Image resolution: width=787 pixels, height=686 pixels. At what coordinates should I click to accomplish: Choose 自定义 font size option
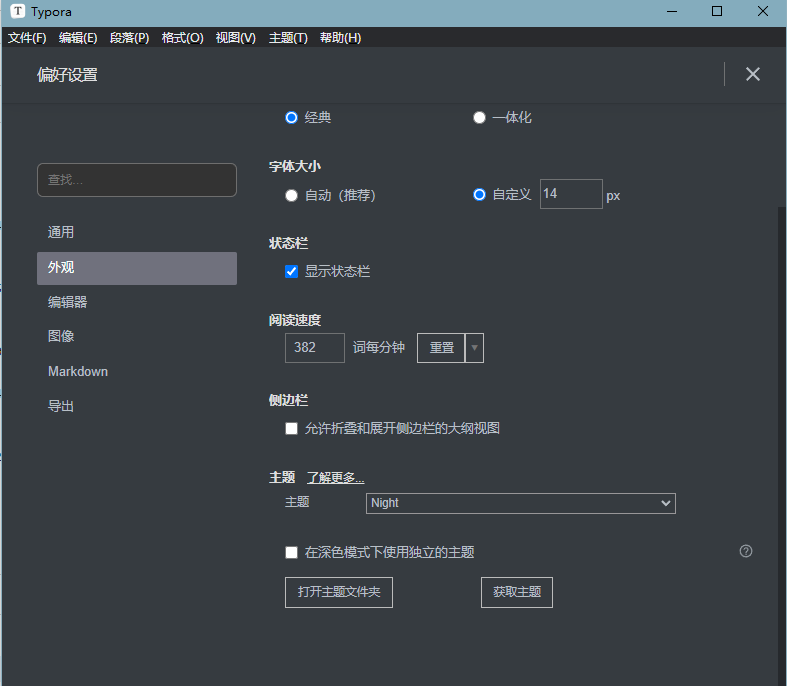(479, 195)
